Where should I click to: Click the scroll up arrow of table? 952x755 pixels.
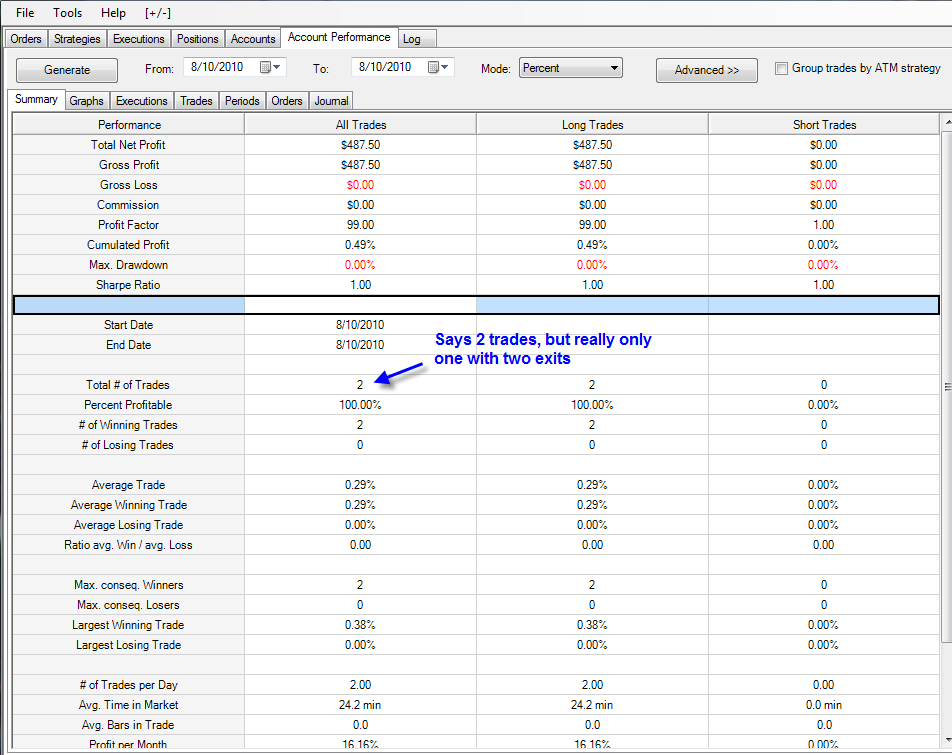947,123
